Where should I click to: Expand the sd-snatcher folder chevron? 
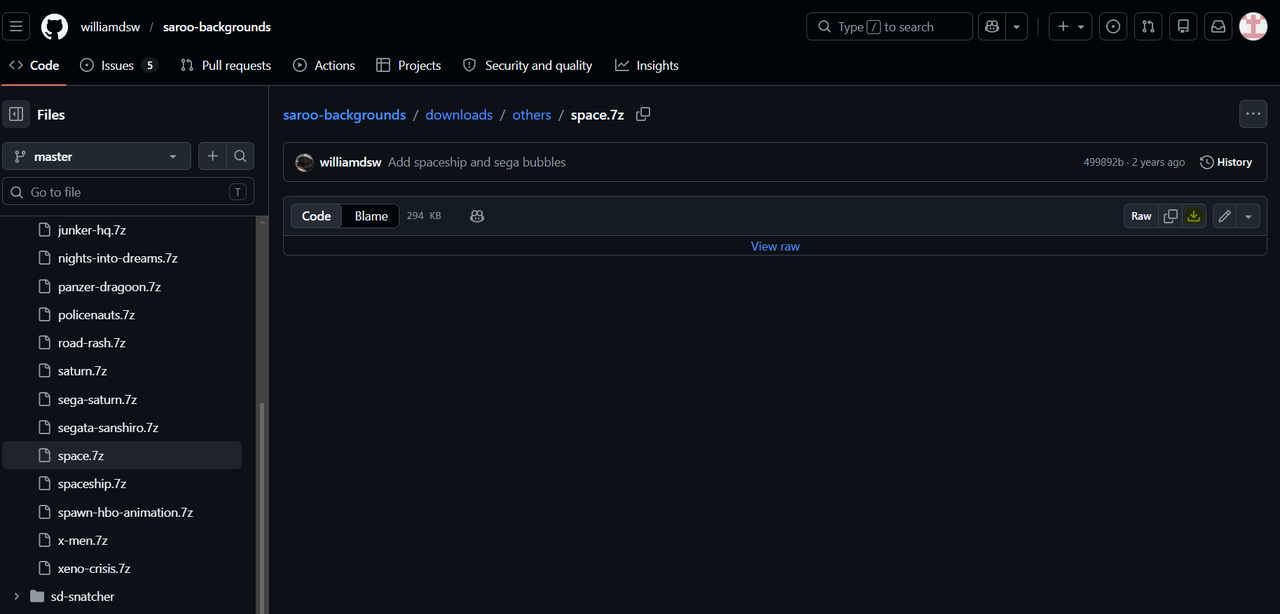click(16, 597)
